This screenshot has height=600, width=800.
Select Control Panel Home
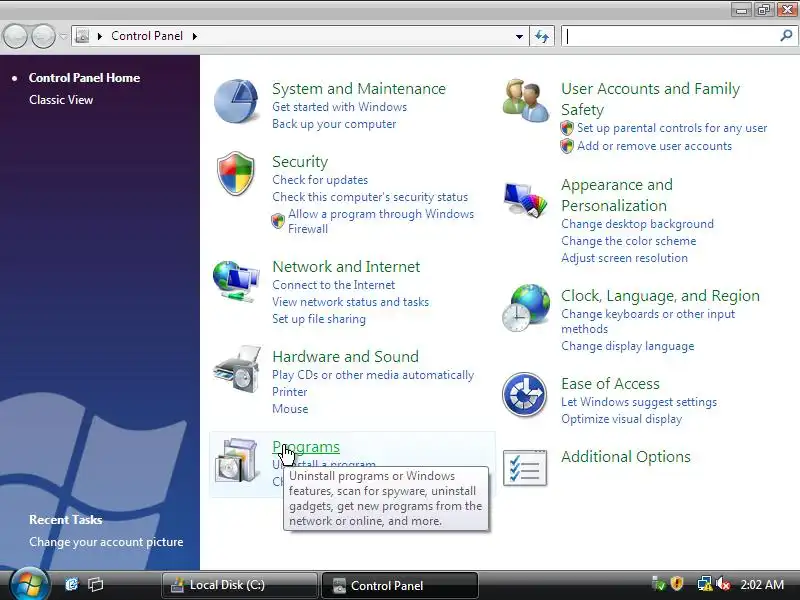pyautogui.click(x=84, y=78)
